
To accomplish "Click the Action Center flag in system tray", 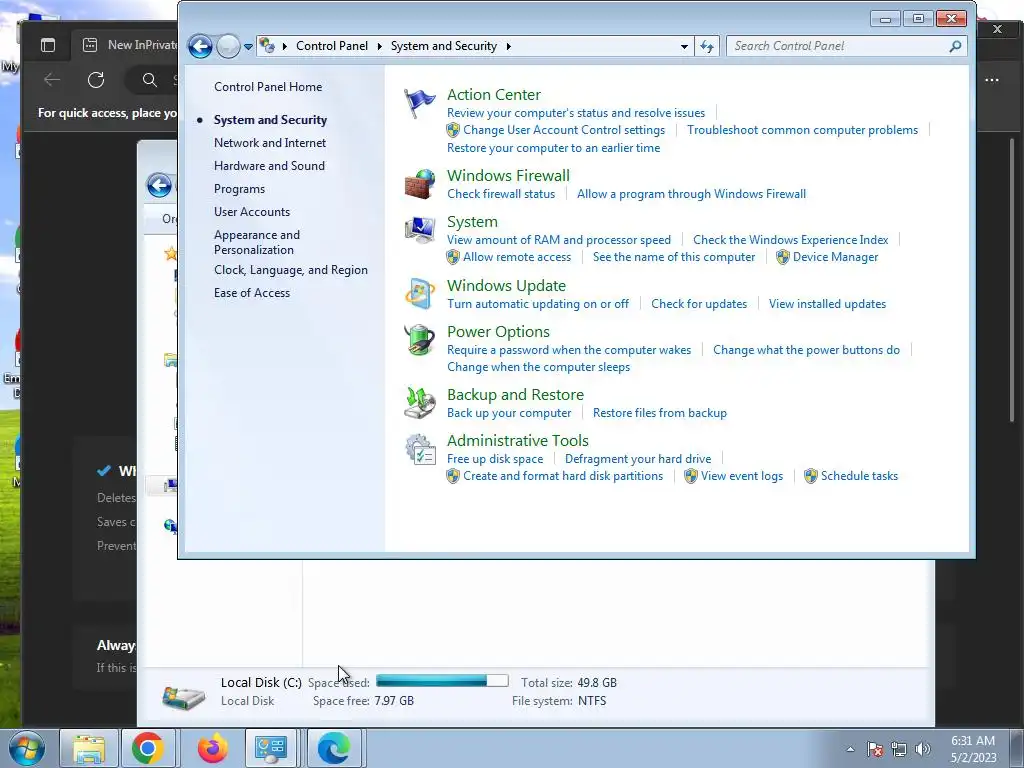I will point(875,749).
